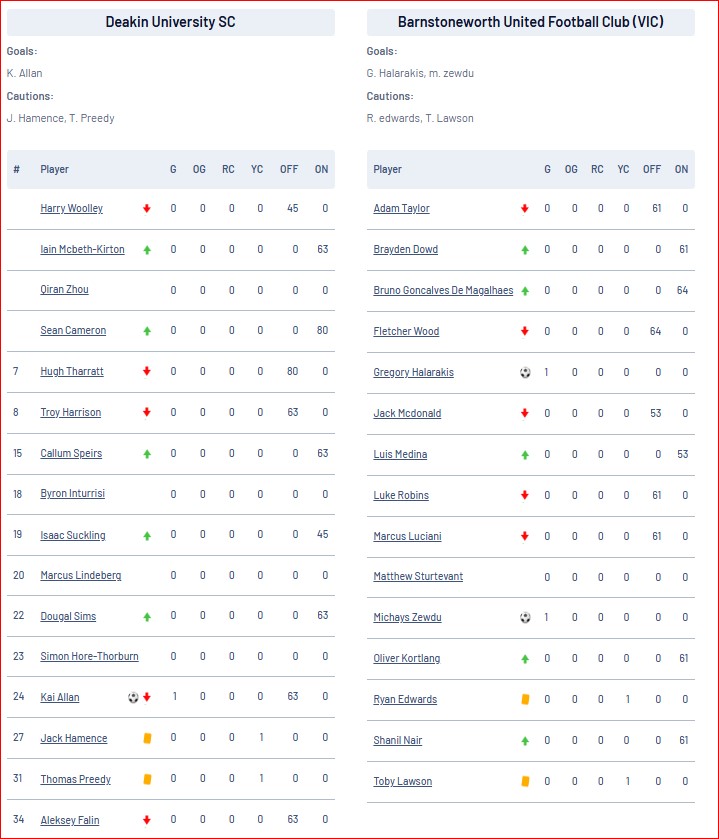Viewport: 719px width, 839px height.
Task: Click the green arrow icon next to Luis Medina
Action: pos(525,455)
